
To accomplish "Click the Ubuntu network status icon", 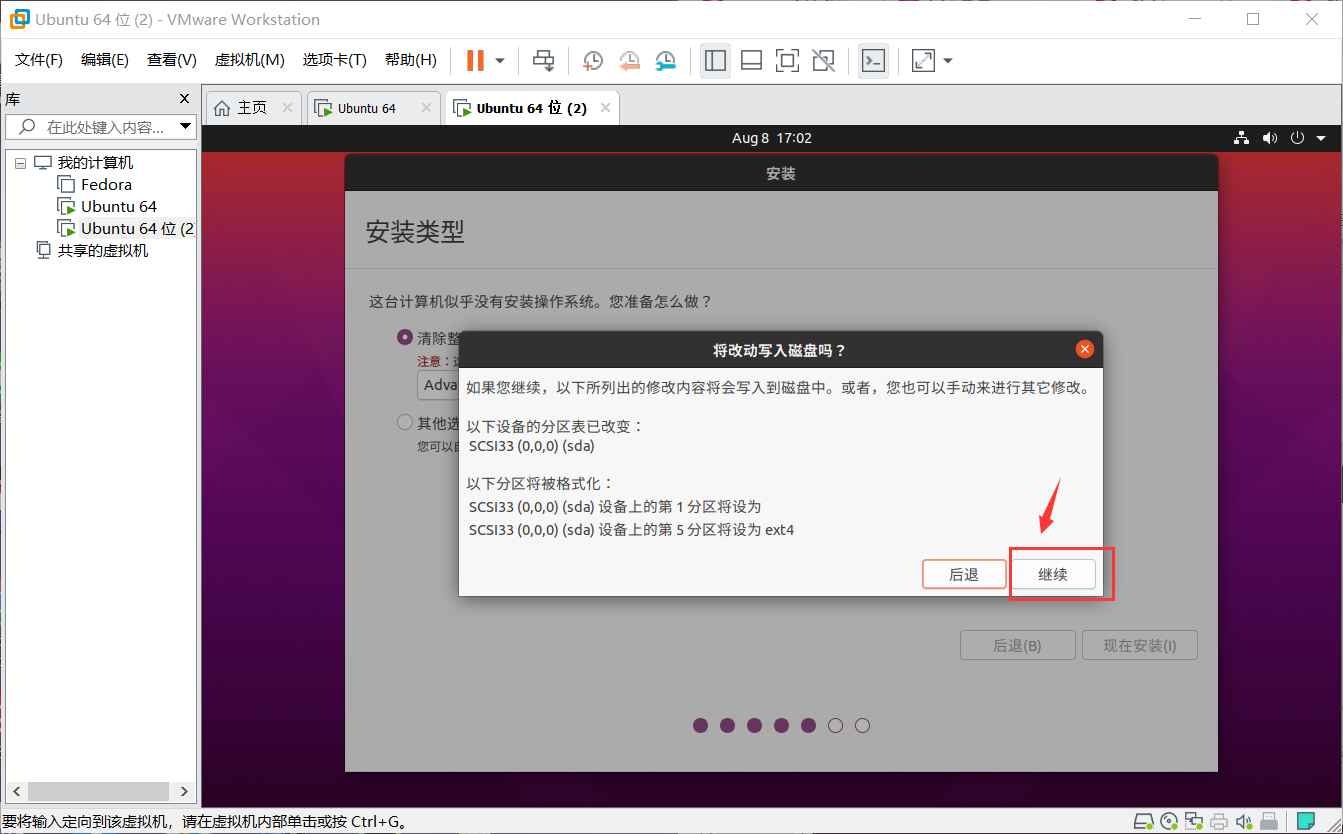I will click(1242, 138).
